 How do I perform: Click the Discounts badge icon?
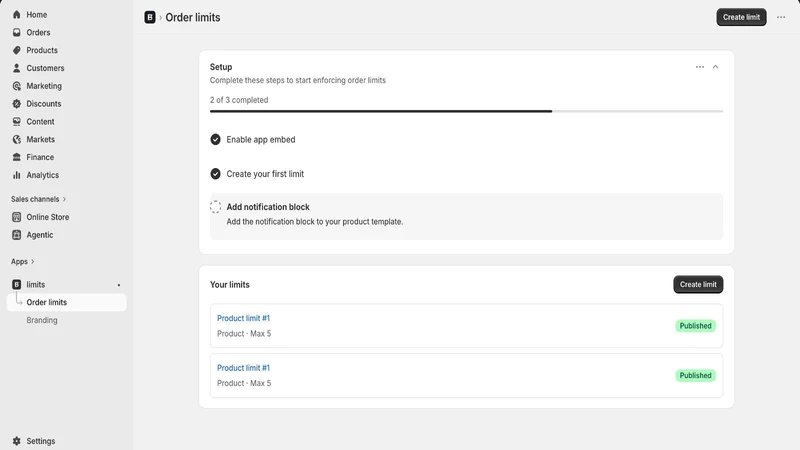click(16, 104)
